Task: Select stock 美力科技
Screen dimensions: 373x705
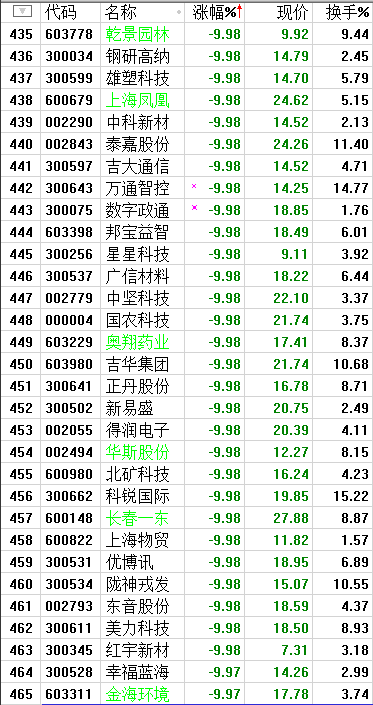Action: [x=138, y=629]
